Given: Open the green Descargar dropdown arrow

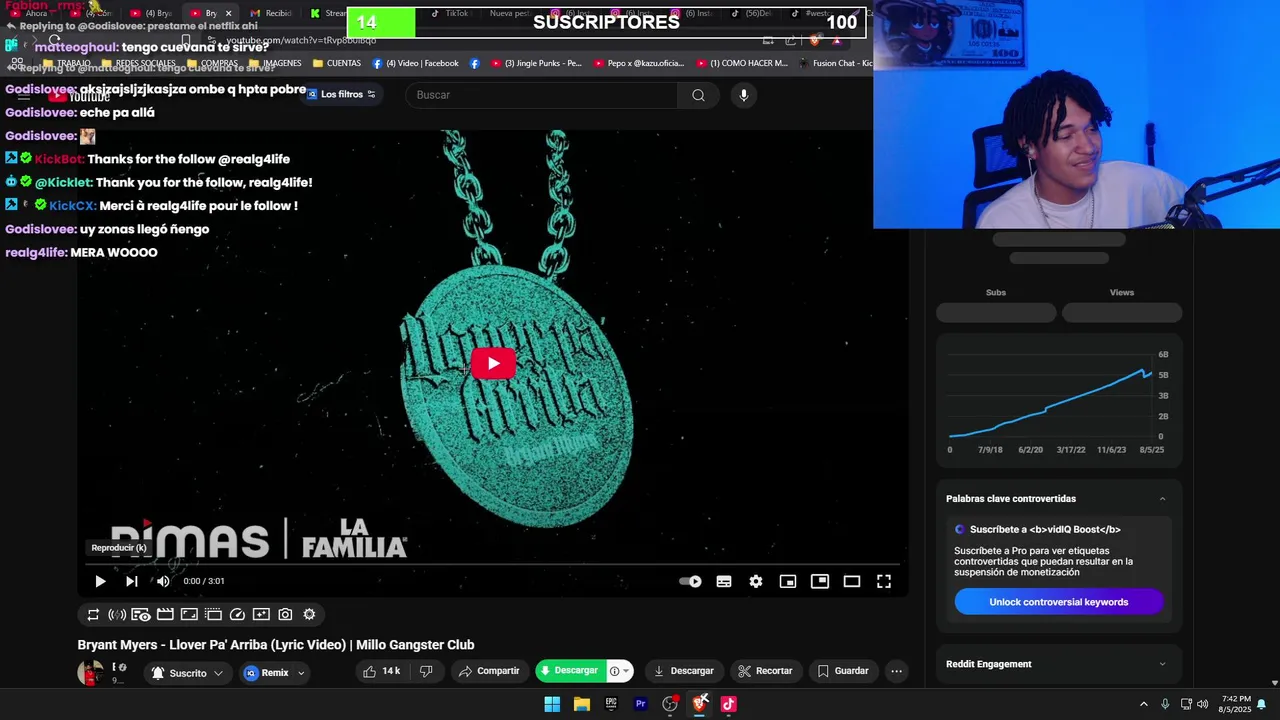Looking at the screenshot, I should click(626, 671).
